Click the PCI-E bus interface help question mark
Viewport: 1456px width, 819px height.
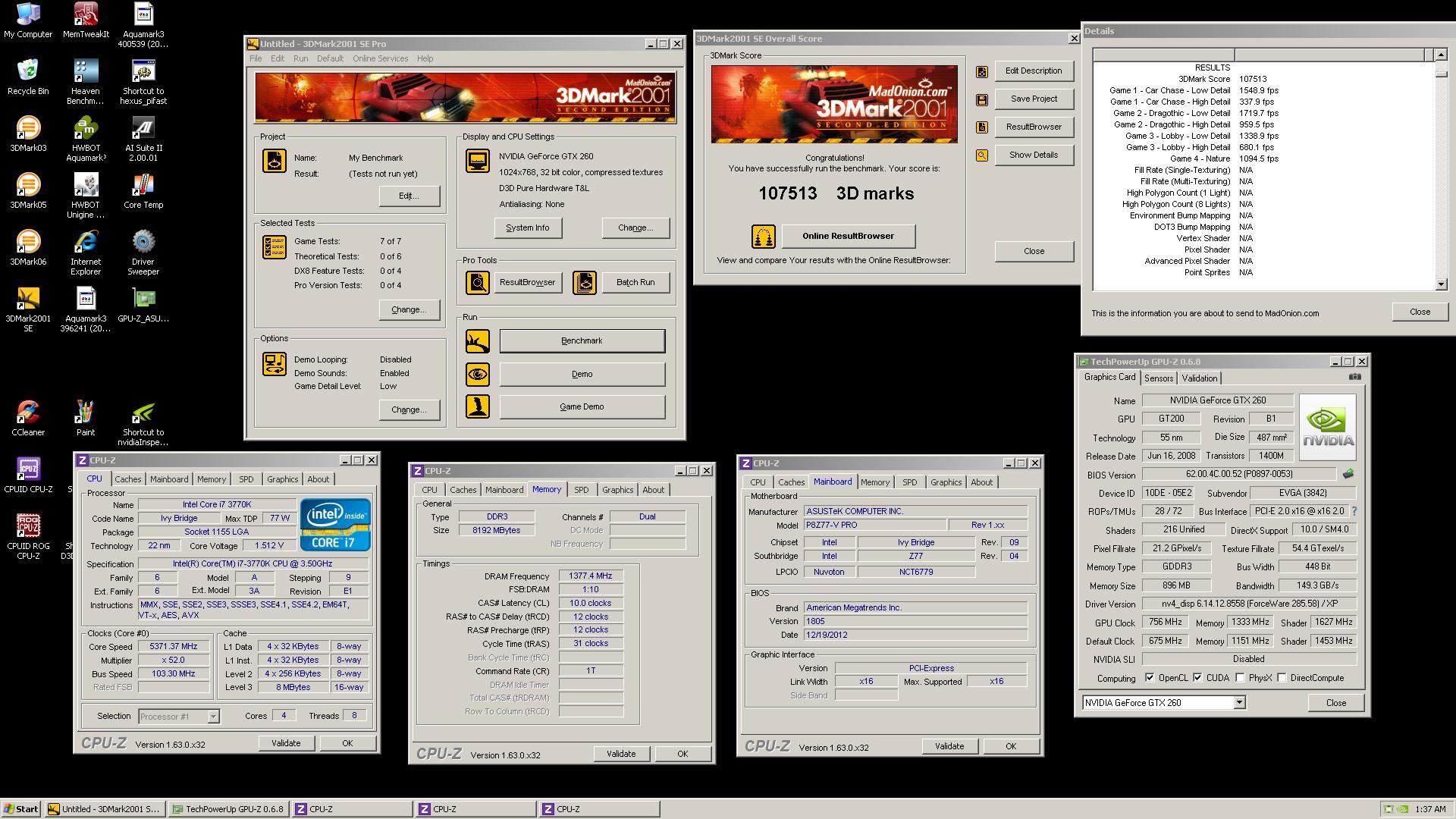click(x=1354, y=511)
